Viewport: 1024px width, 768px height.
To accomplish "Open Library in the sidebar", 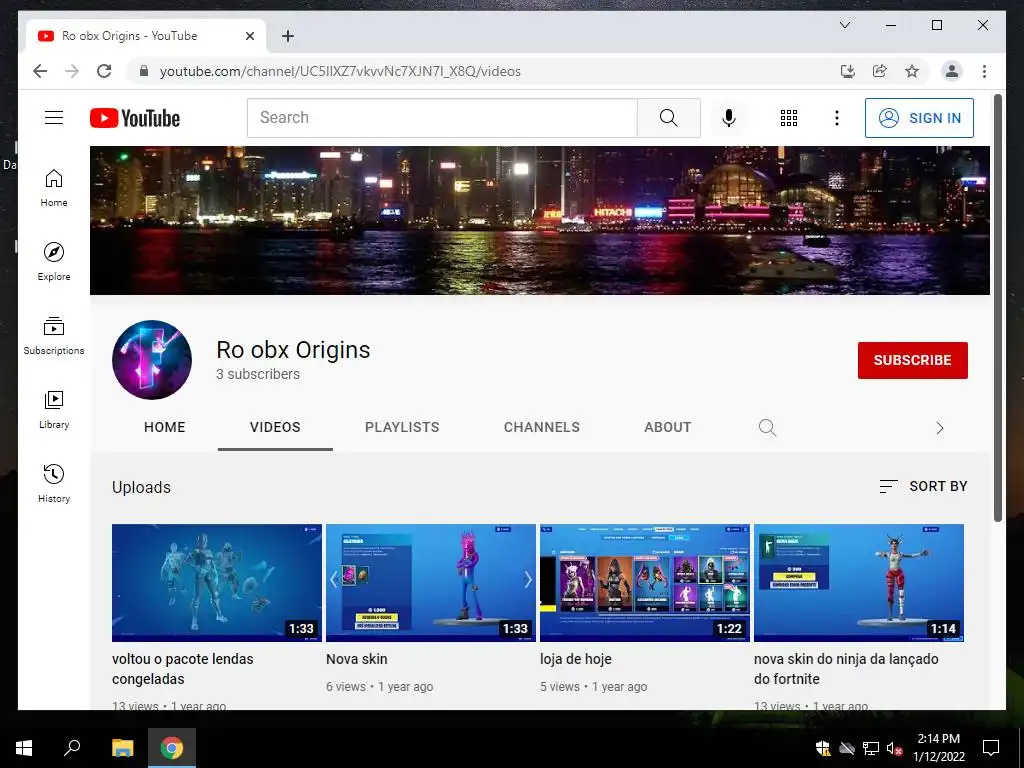I will coord(54,409).
